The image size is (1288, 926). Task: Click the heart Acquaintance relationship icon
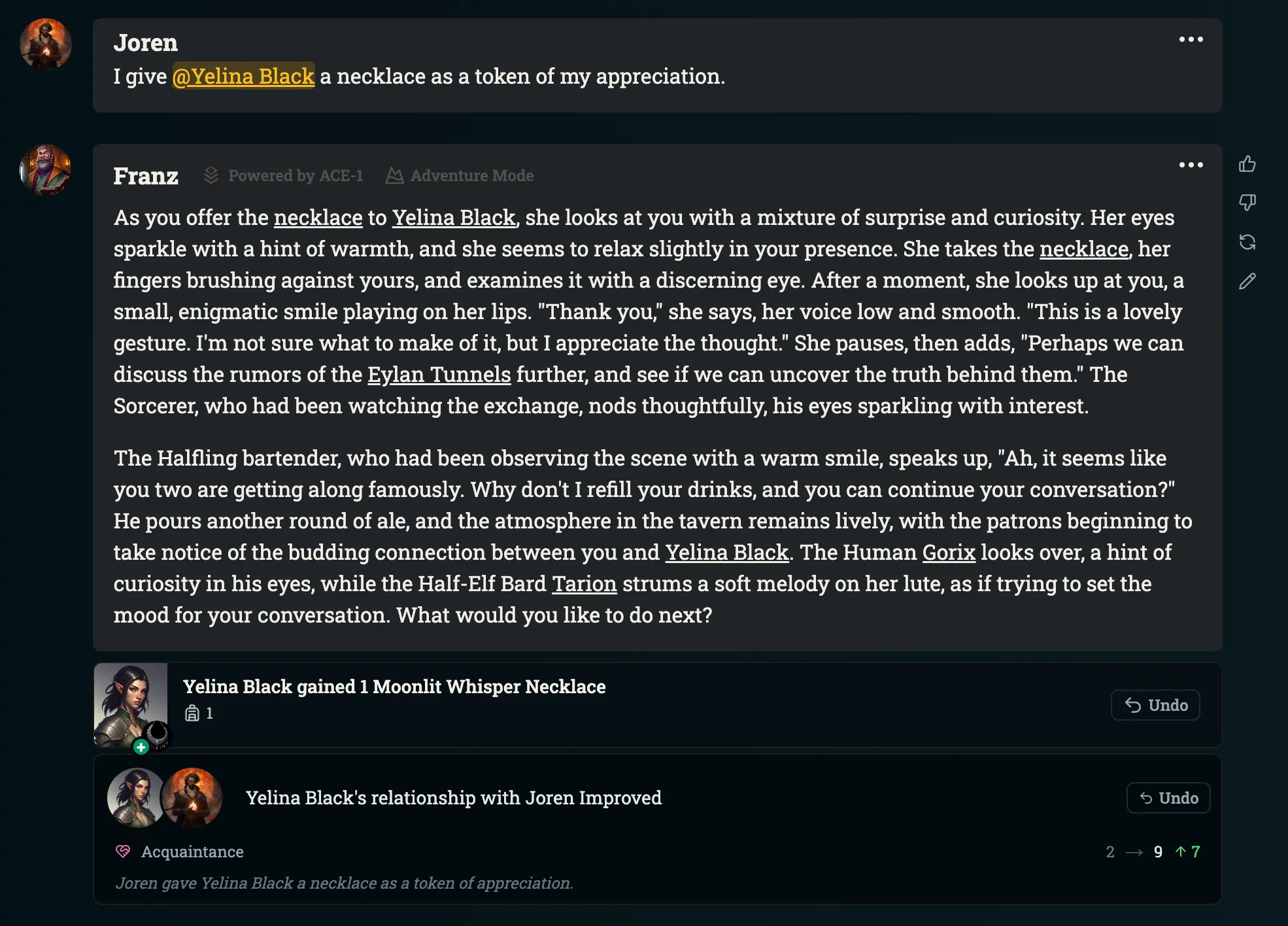click(123, 851)
